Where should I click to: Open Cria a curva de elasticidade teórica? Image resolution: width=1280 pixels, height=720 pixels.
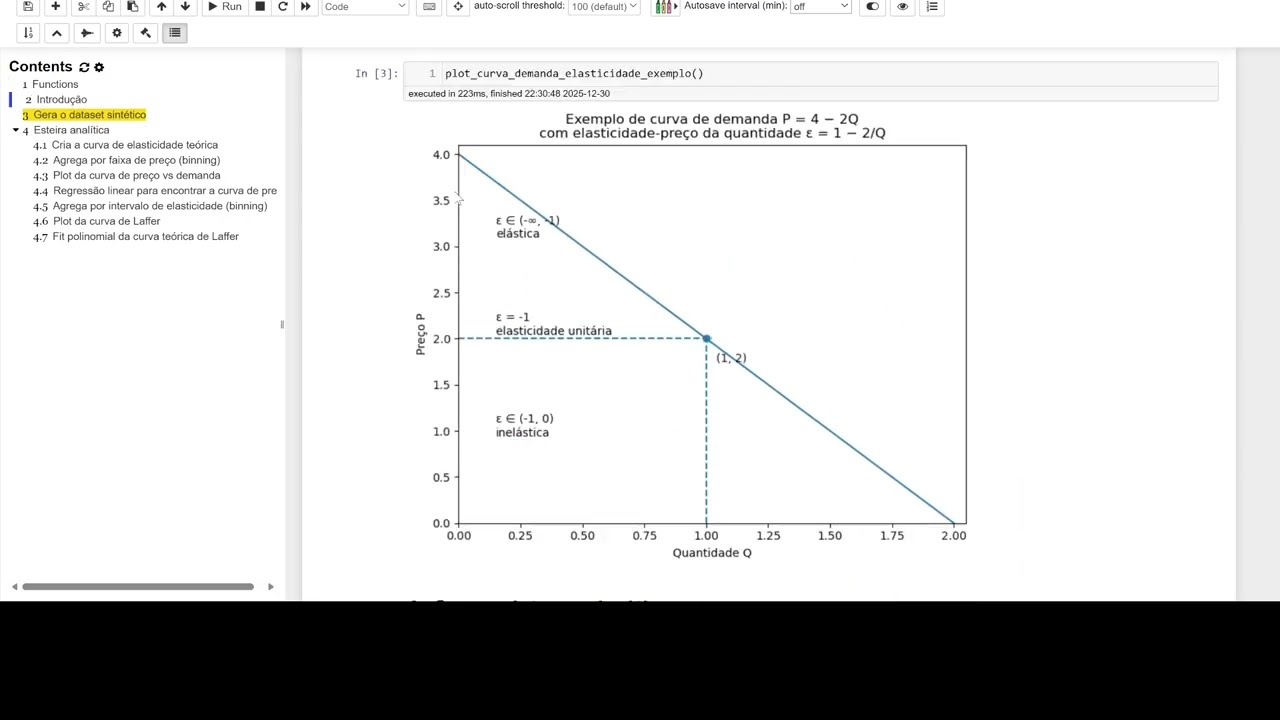[135, 145]
